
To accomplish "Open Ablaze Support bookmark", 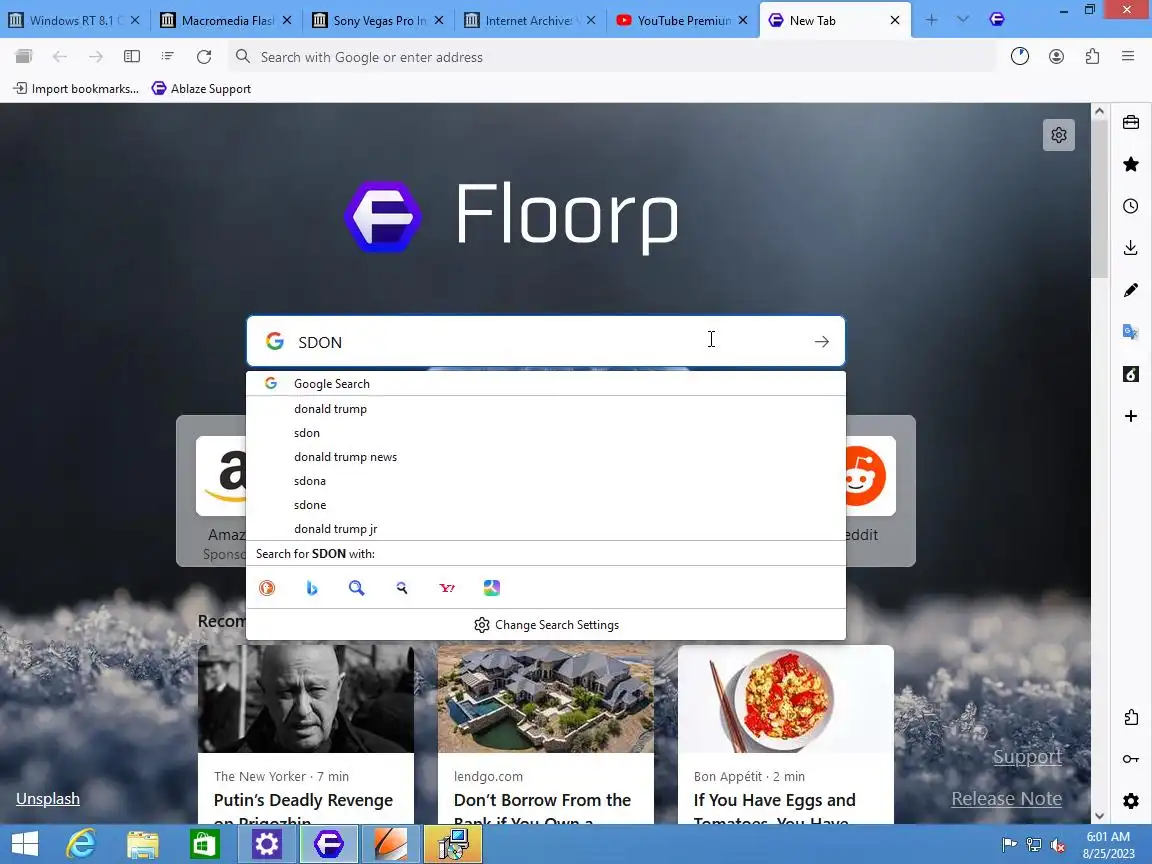I will point(201,89).
